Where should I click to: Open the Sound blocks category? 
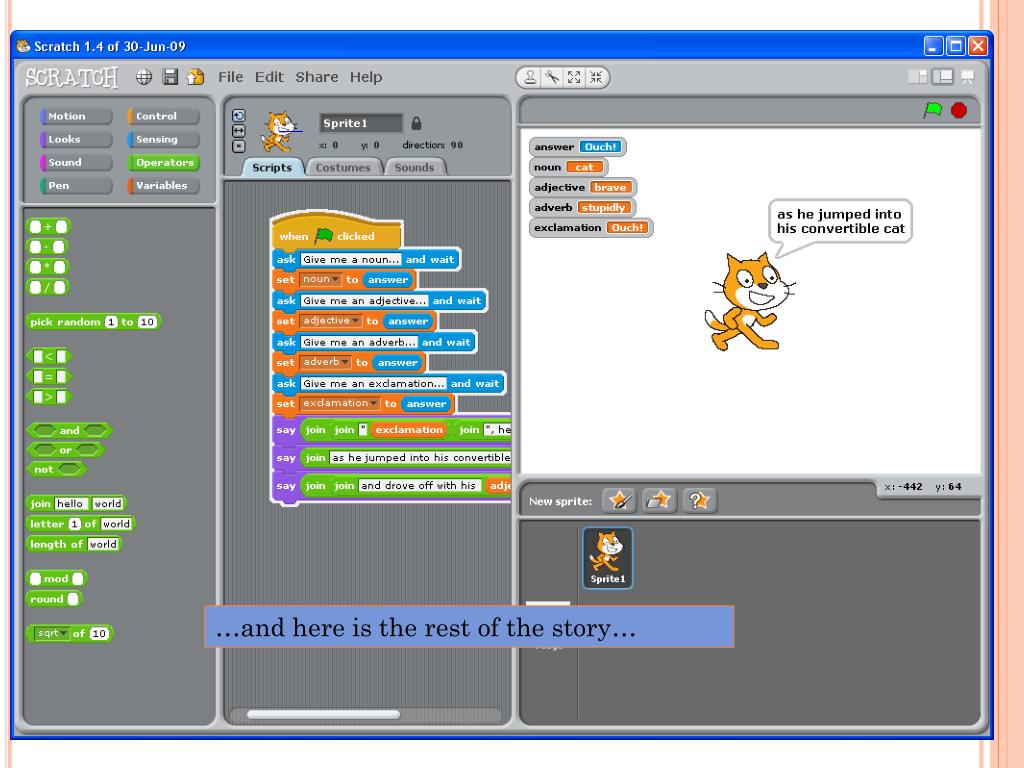76,163
